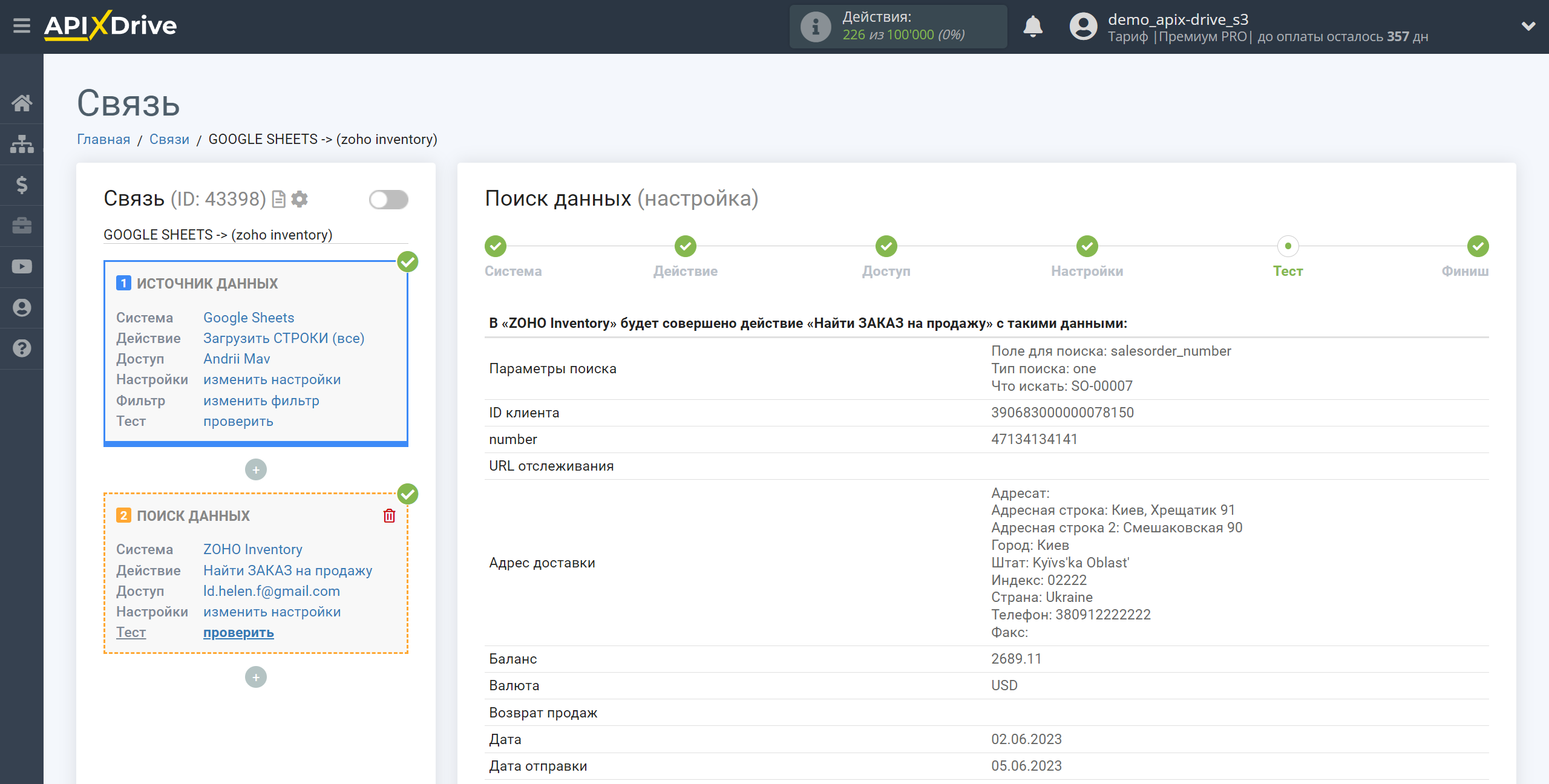Click the demo_apix-drive_s3 username
The width and height of the screenshot is (1549, 784).
point(1178,19)
